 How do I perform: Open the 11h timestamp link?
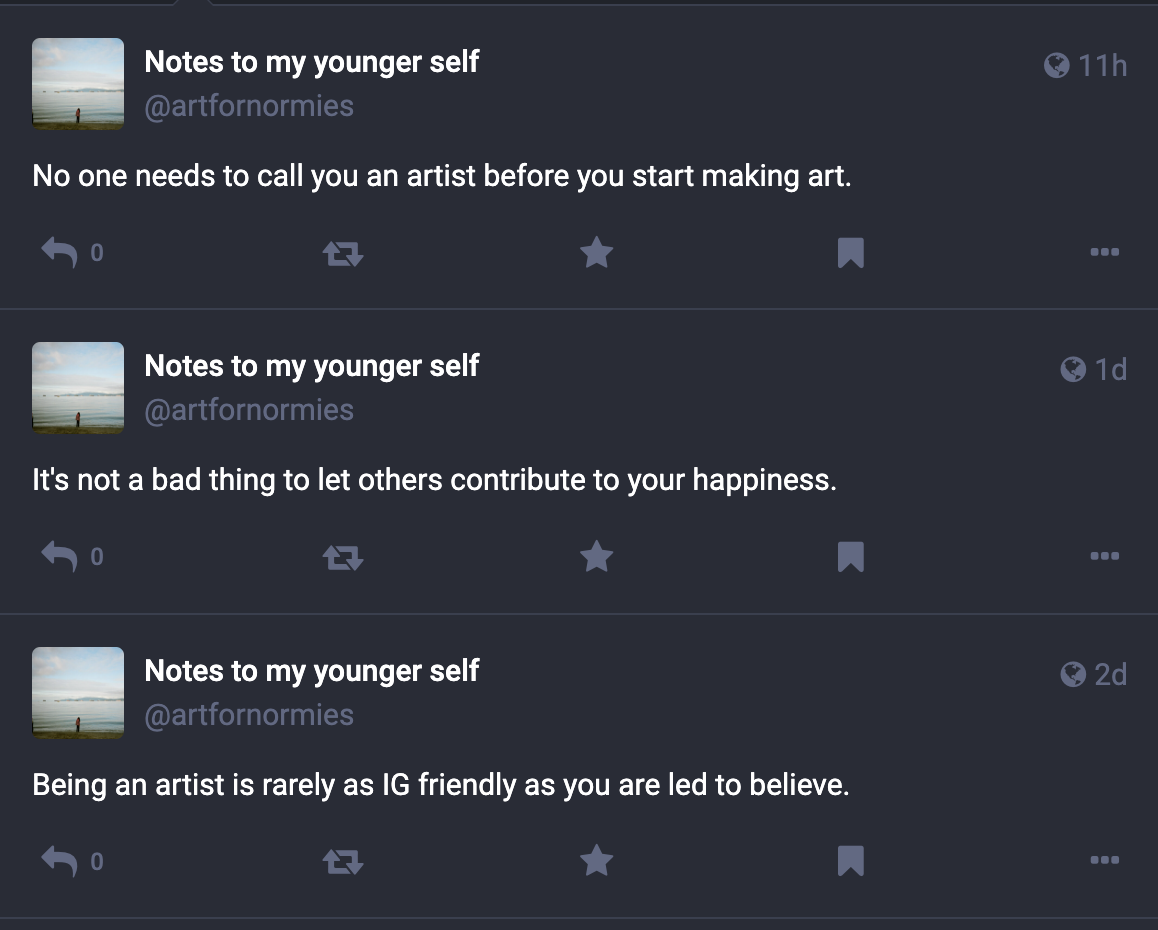click(x=1101, y=66)
